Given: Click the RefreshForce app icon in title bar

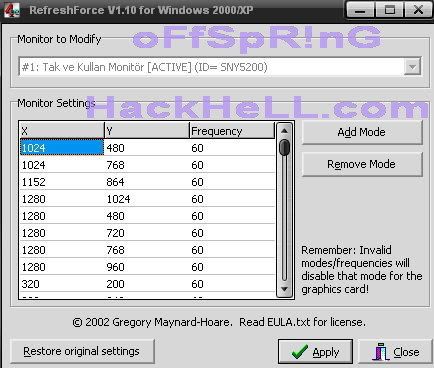Looking at the screenshot, I should (11, 10).
